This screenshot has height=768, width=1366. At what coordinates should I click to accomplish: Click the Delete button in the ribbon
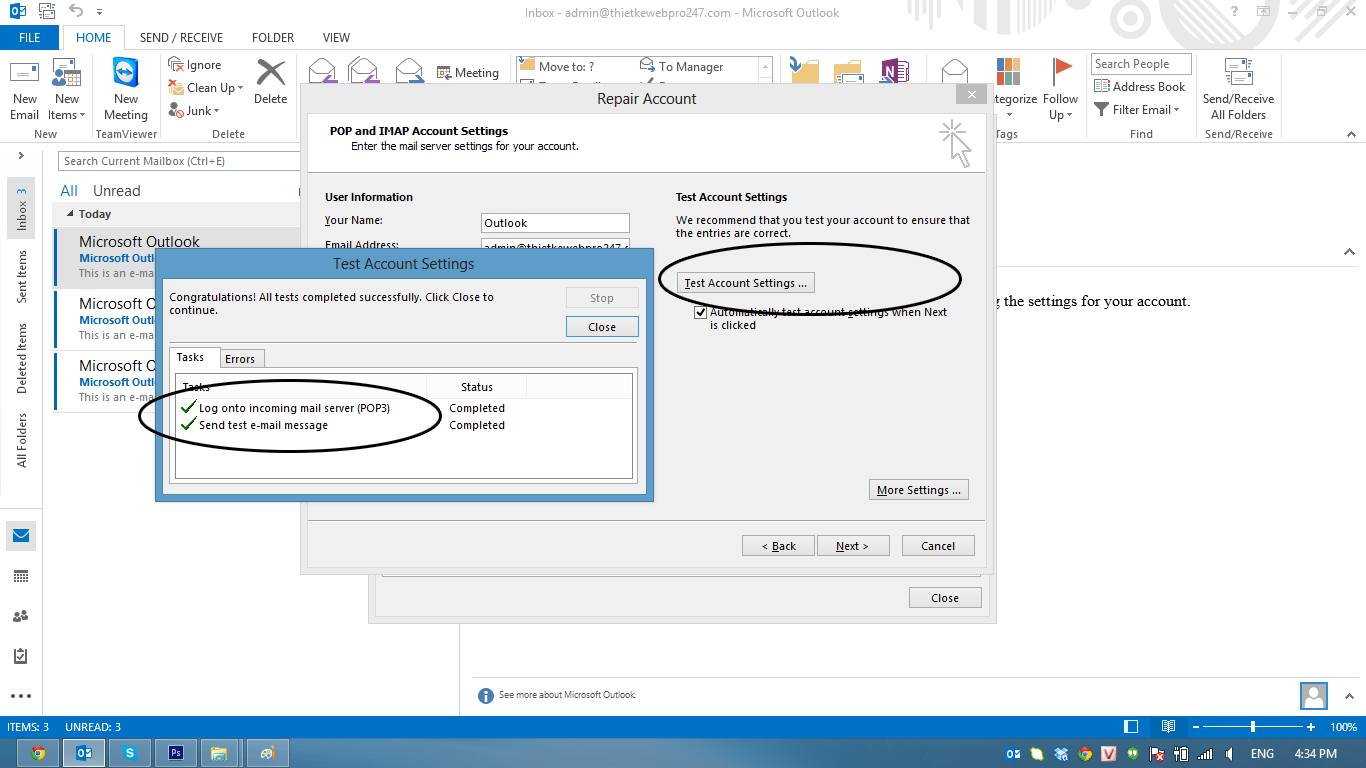coord(270,82)
